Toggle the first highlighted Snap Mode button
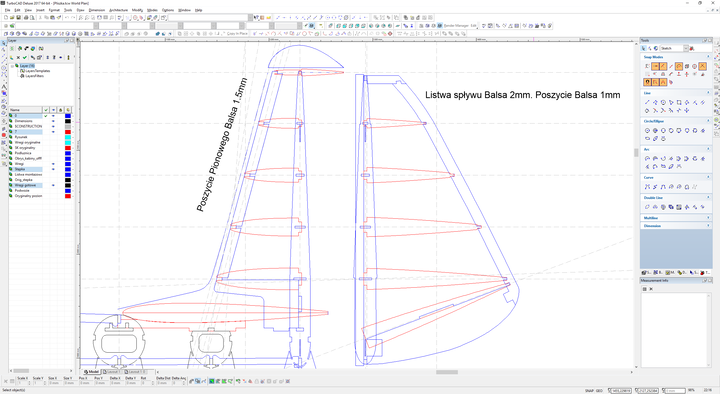Image resolution: width=720 pixels, height=394 pixels. point(655,66)
